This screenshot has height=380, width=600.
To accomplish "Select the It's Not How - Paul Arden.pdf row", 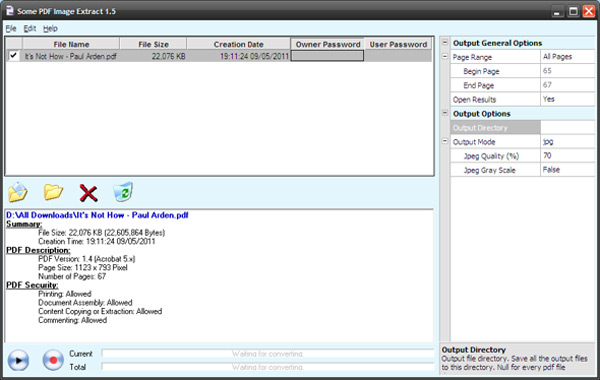I will tap(219, 56).
